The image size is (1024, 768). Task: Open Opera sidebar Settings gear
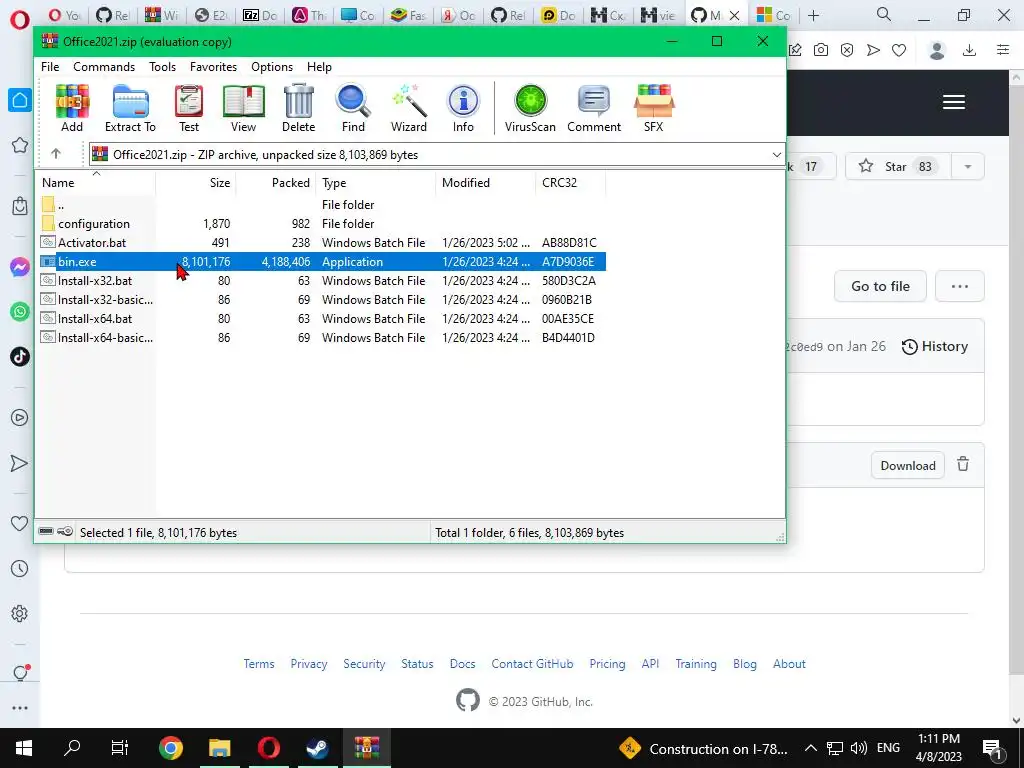pos(20,613)
